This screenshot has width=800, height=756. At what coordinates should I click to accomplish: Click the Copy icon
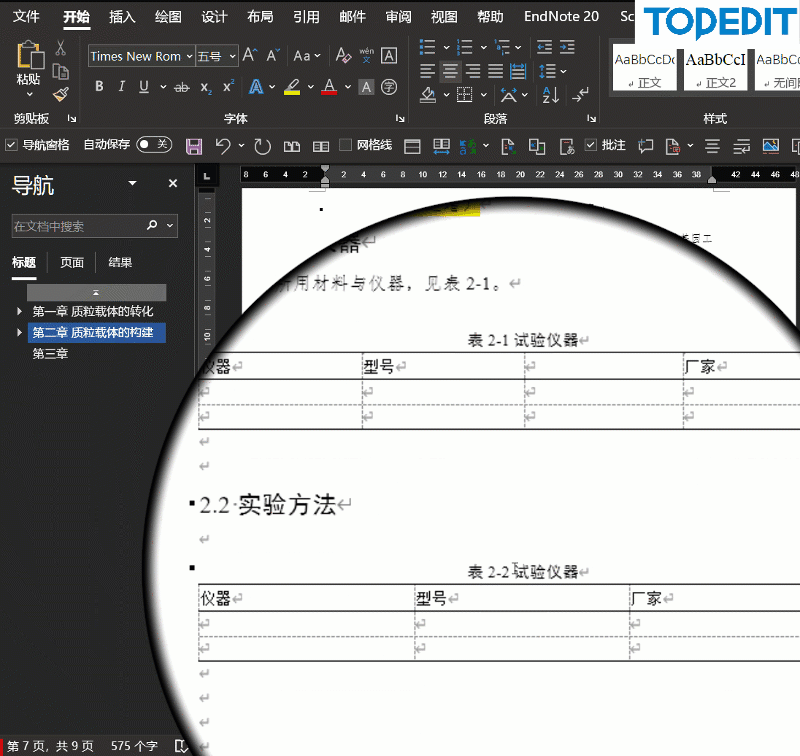[x=61, y=71]
